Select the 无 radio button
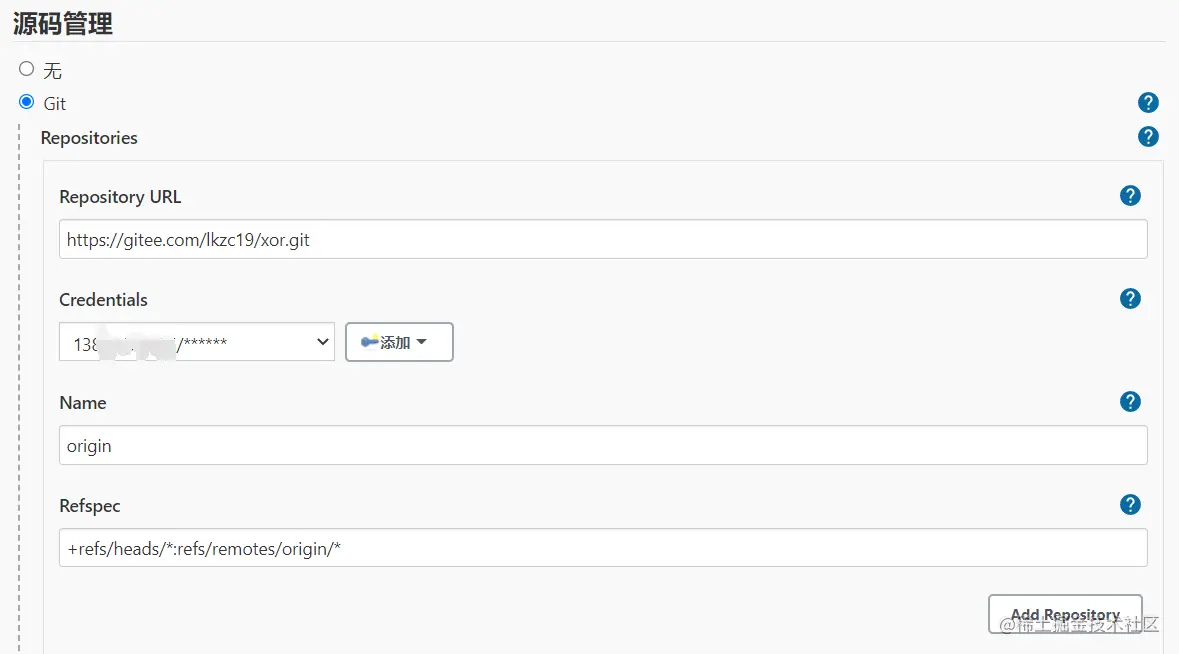Image resolution: width=1179 pixels, height=654 pixels. (x=27, y=69)
